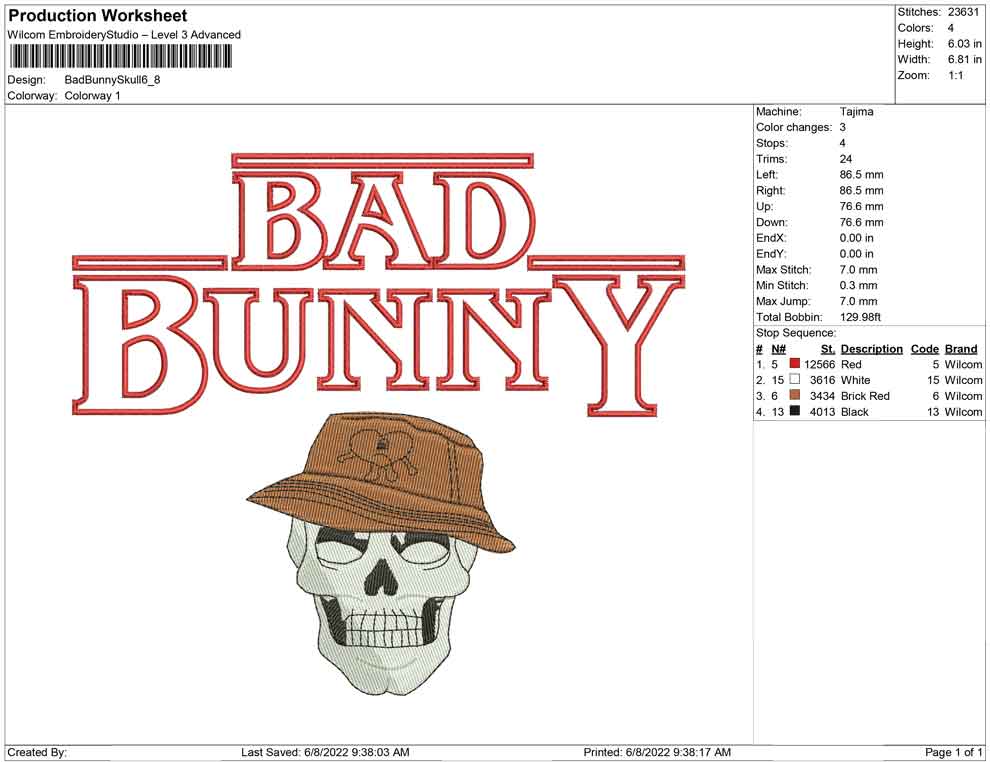990x762 pixels.
Task: Click the 'Production Worksheet' heading
Action: coord(97,16)
